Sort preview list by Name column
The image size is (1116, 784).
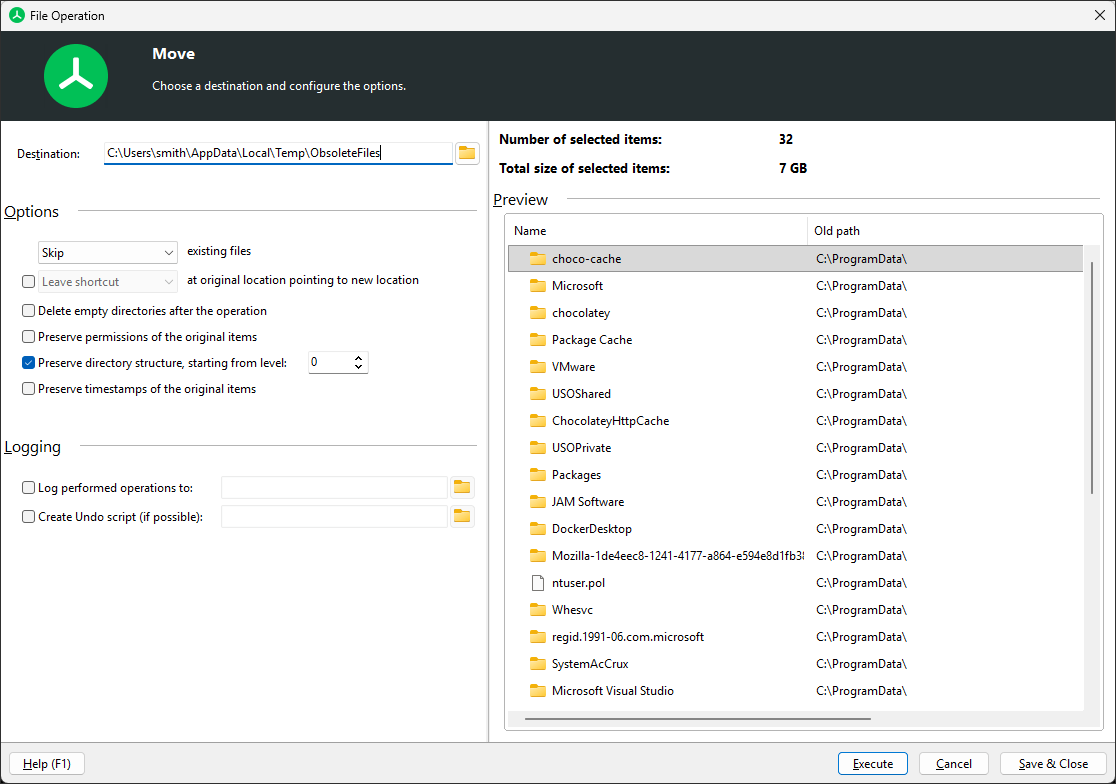tap(655, 231)
